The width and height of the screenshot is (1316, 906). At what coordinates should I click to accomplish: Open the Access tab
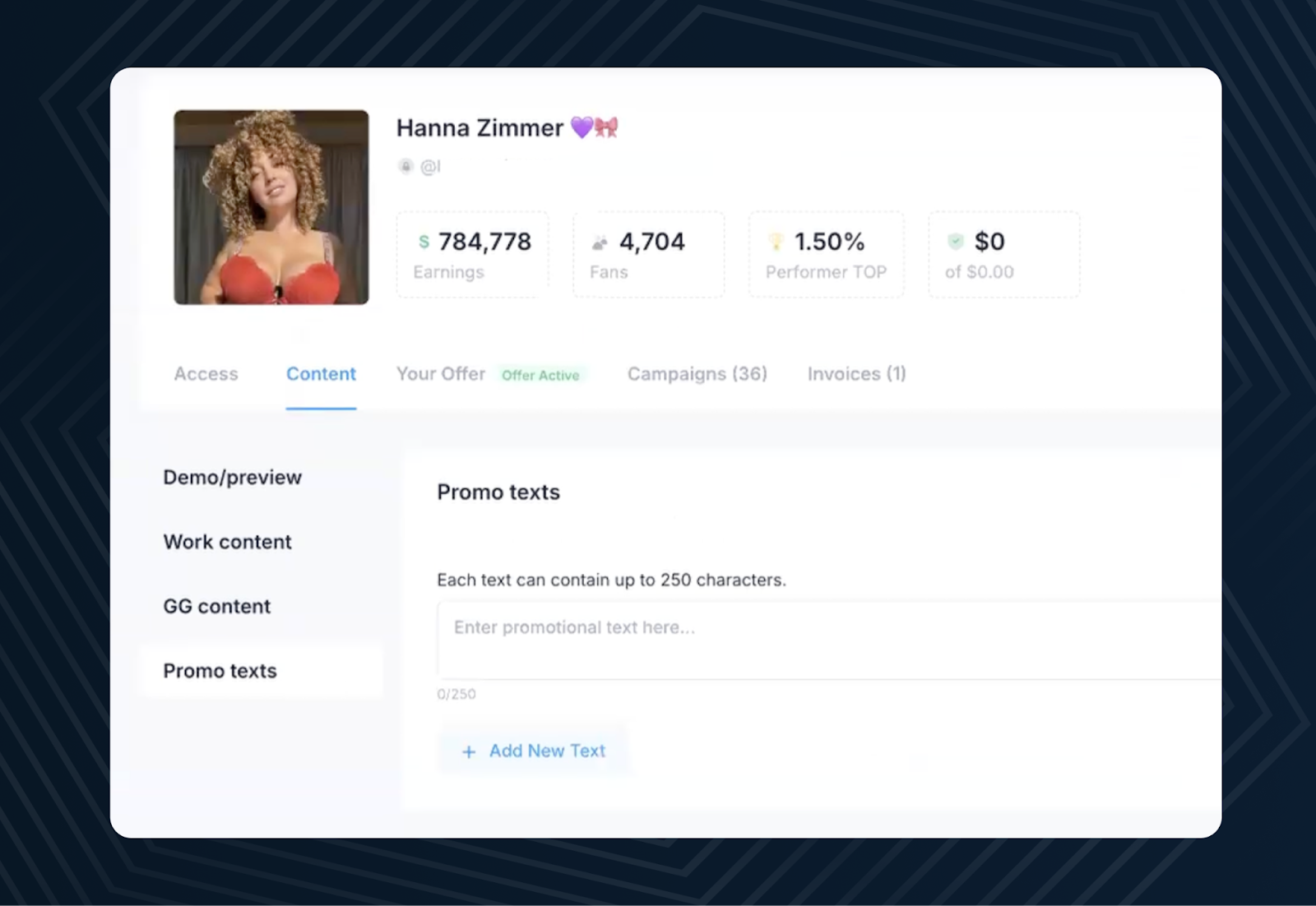[x=206, y=374]
